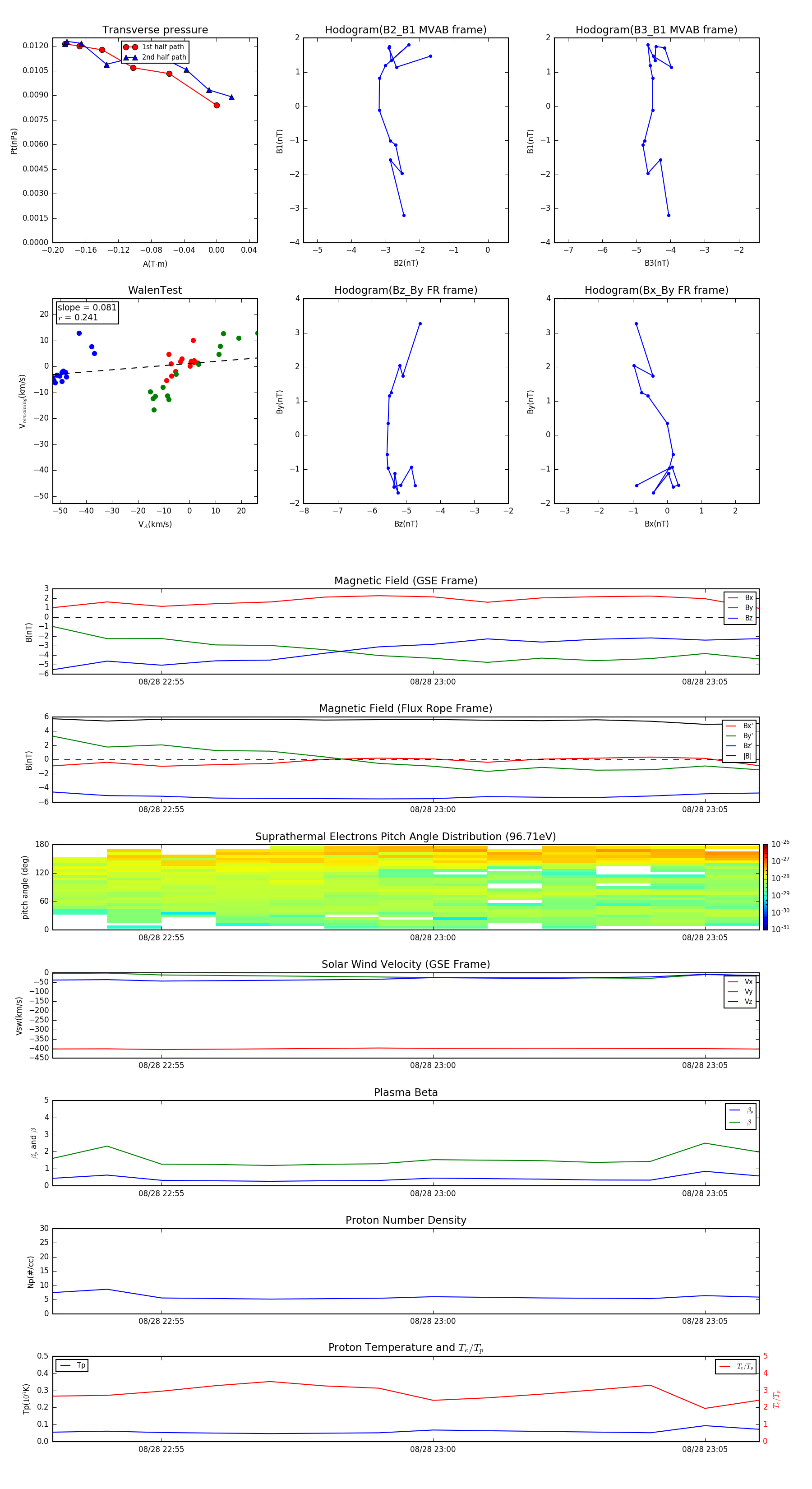Click the "Proton Number Density" title
This screenshot has height=1489, width=812.
406,1221
